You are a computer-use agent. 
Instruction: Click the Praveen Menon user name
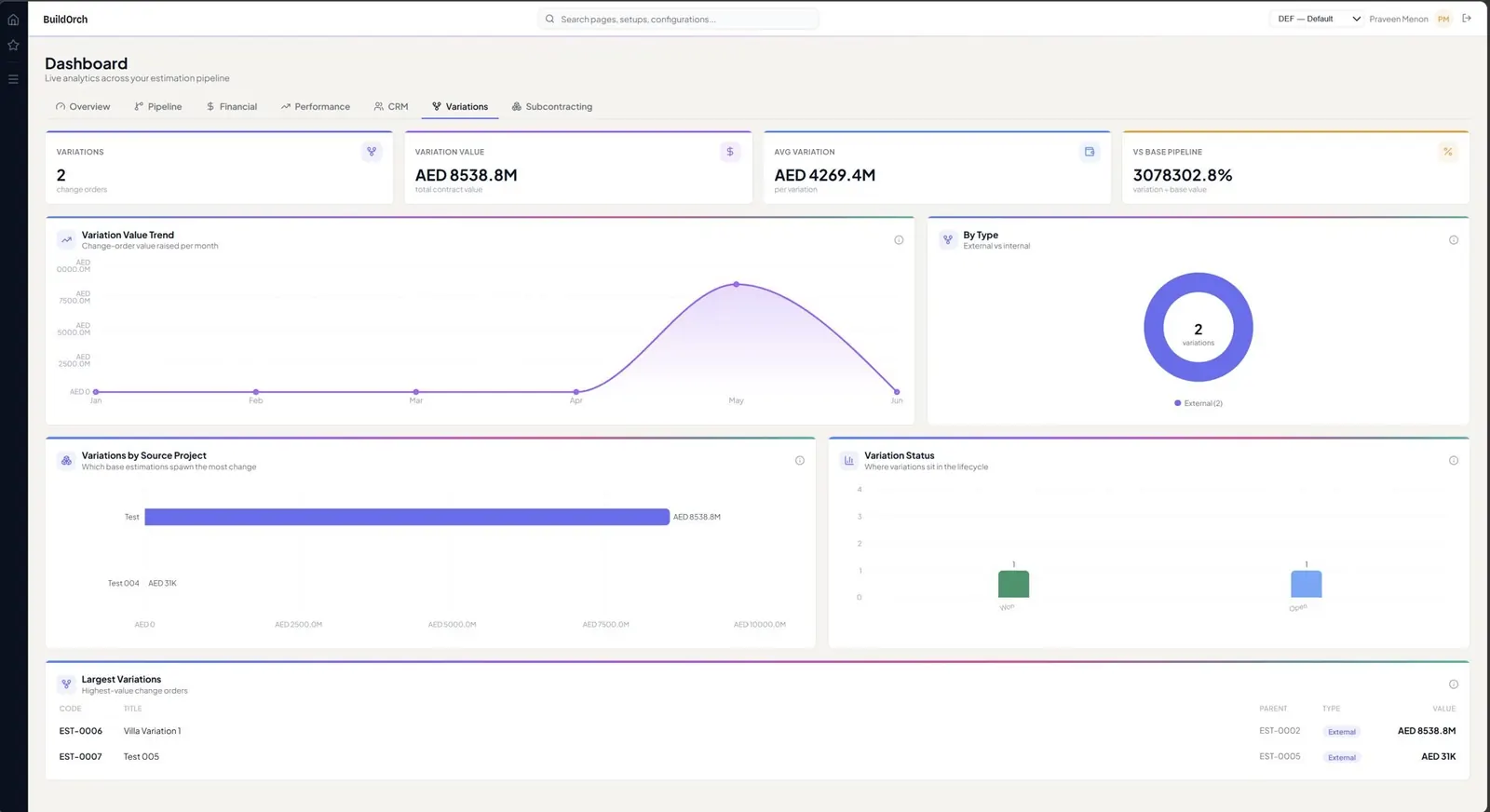(x=1399, y=20)
